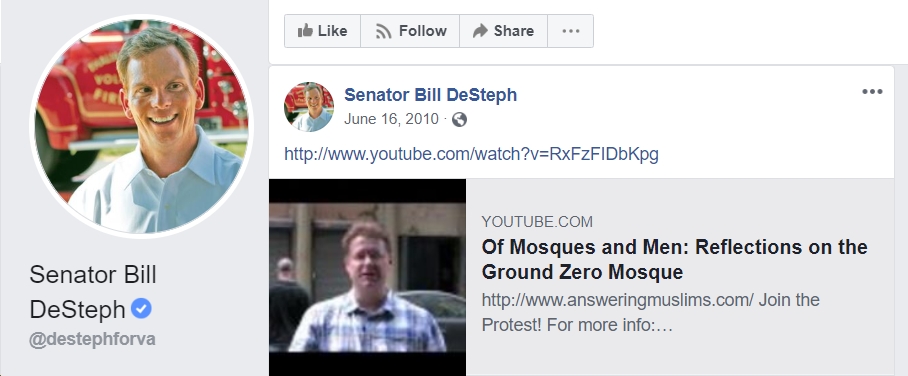908x376 pixels.
Task: Open the page's more options ellipsis
Action: click(x=570, y=31)
